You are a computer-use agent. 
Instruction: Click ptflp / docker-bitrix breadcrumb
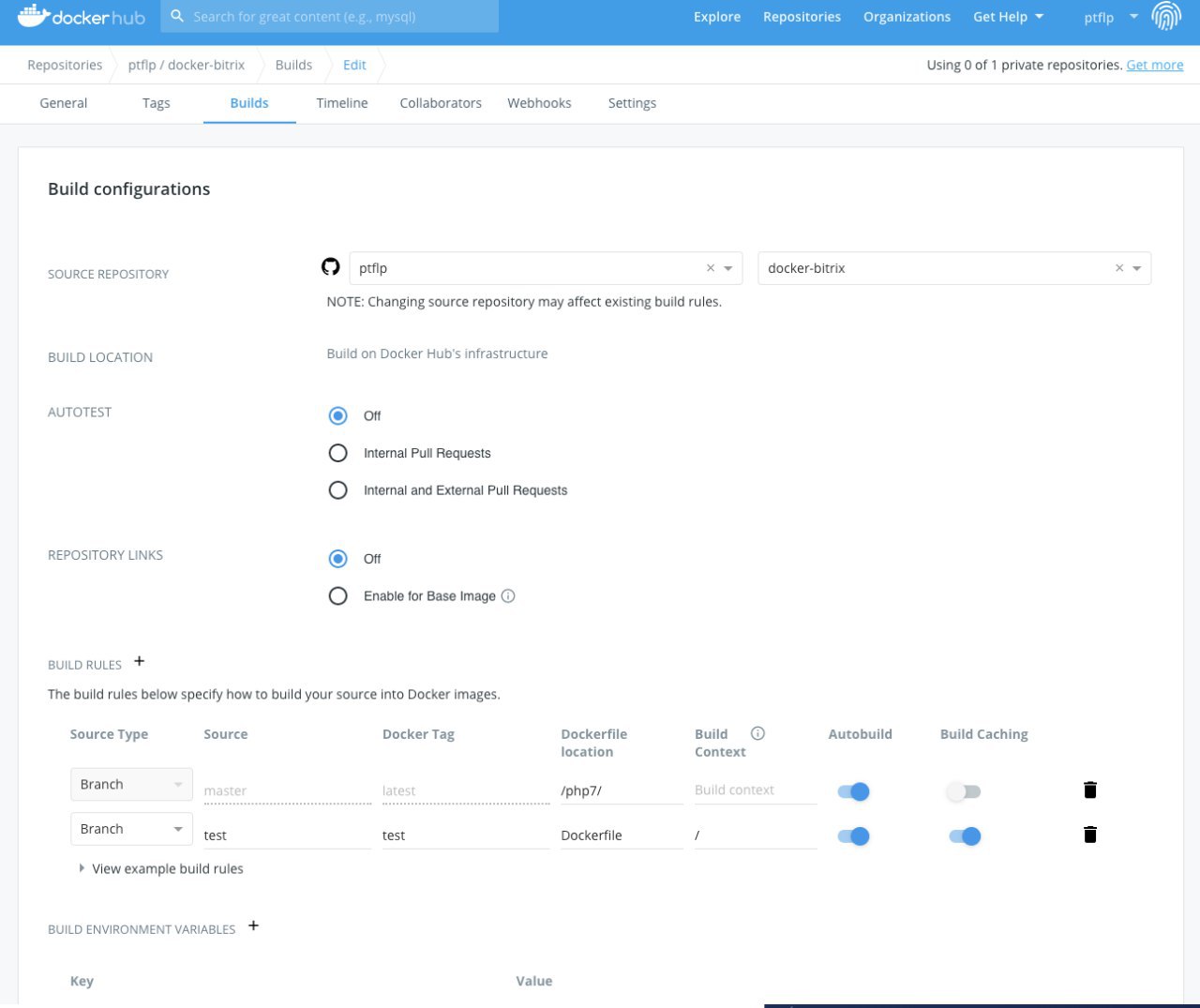(187, 65)
